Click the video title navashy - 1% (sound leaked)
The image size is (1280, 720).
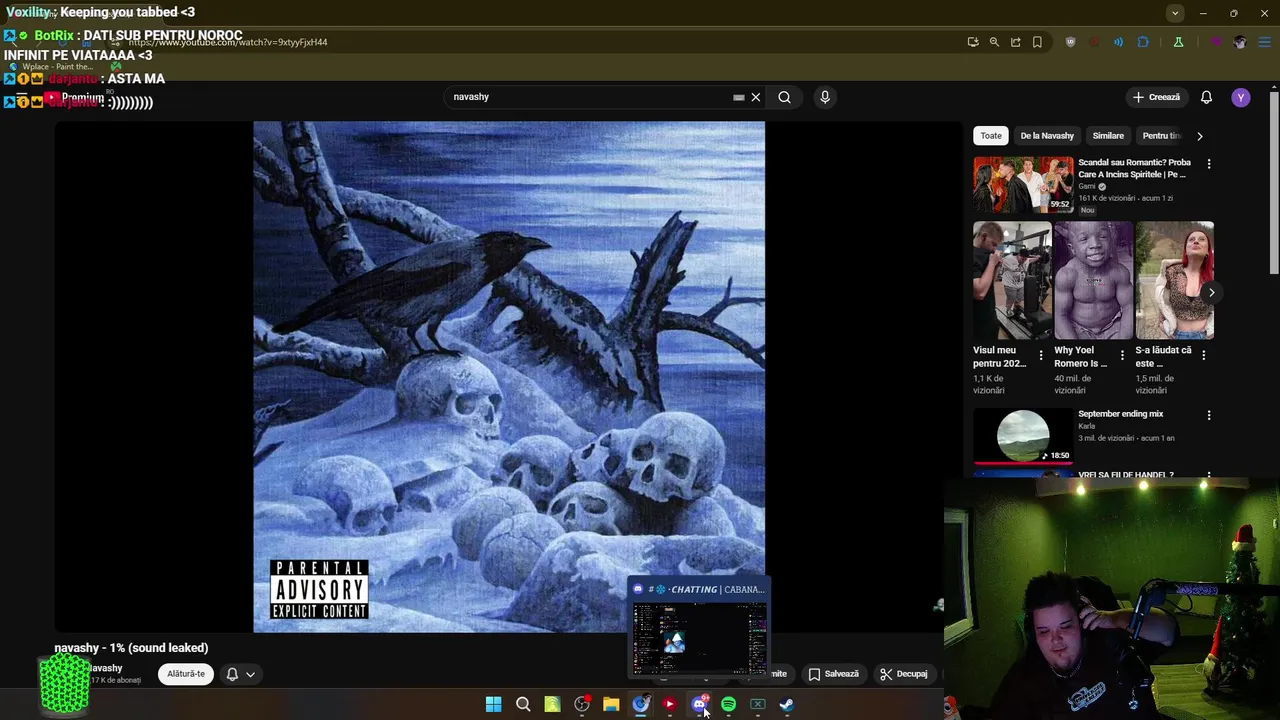click(x=131, y=648)
